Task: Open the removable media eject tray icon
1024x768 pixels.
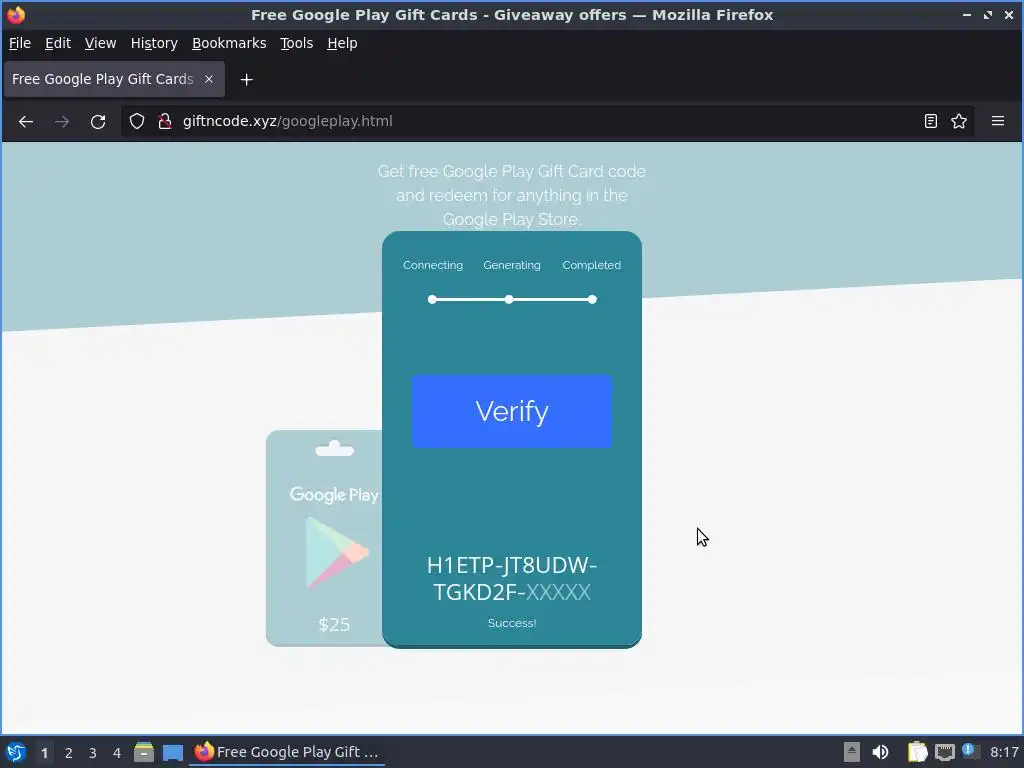Action: click(852, 752)
